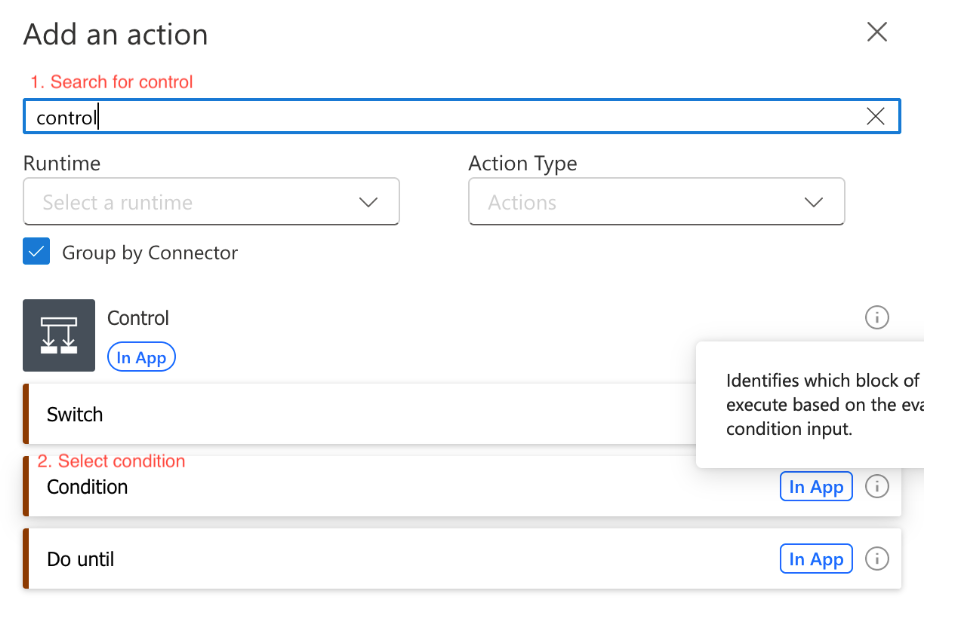Viewport: 960px width, 618px height.
Task: Click the Control connector icon
Action: click(x=59, y=335)
